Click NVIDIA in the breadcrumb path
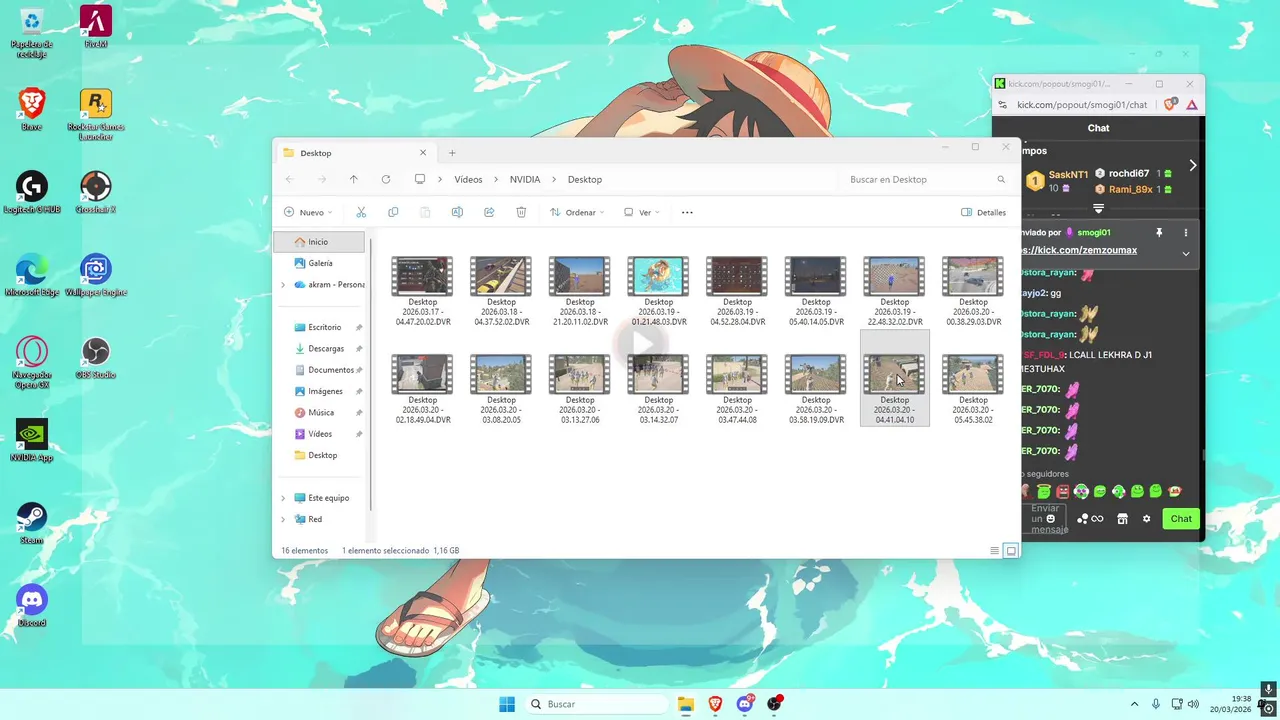1280x720 pixels. pyautogui.click(x=525, y=179)
